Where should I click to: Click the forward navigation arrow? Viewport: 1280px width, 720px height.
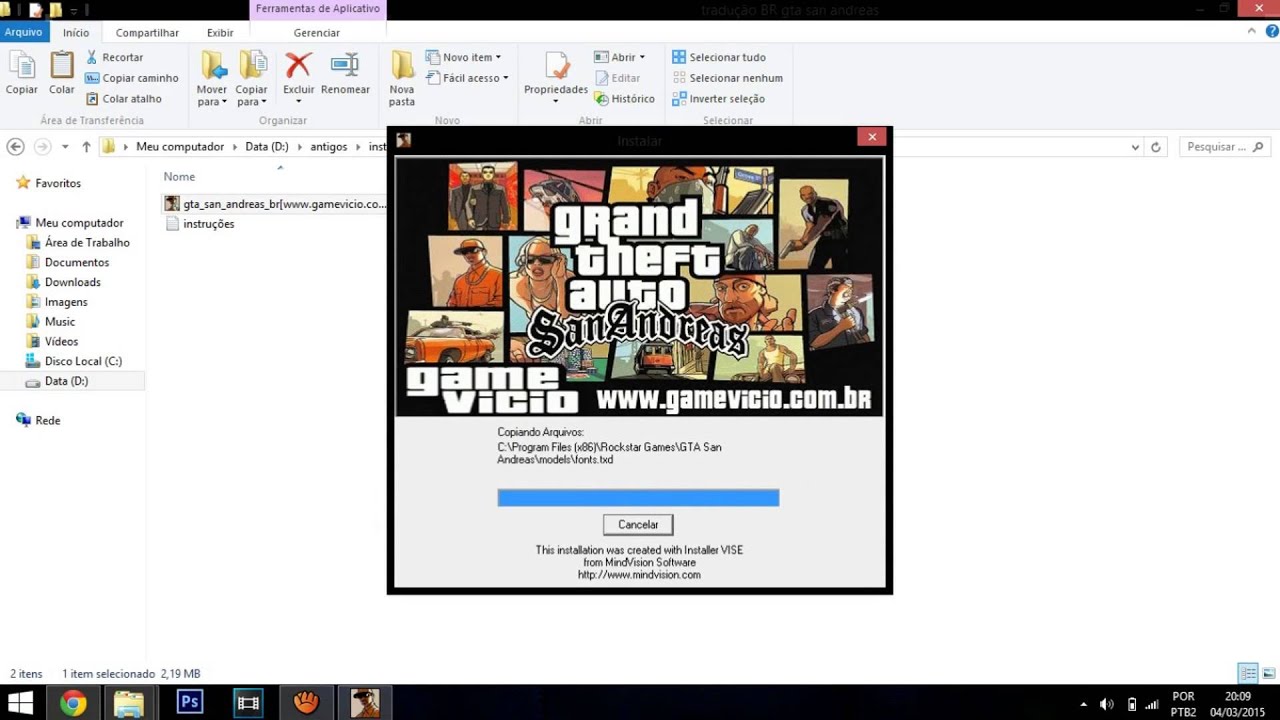[42, 147]
